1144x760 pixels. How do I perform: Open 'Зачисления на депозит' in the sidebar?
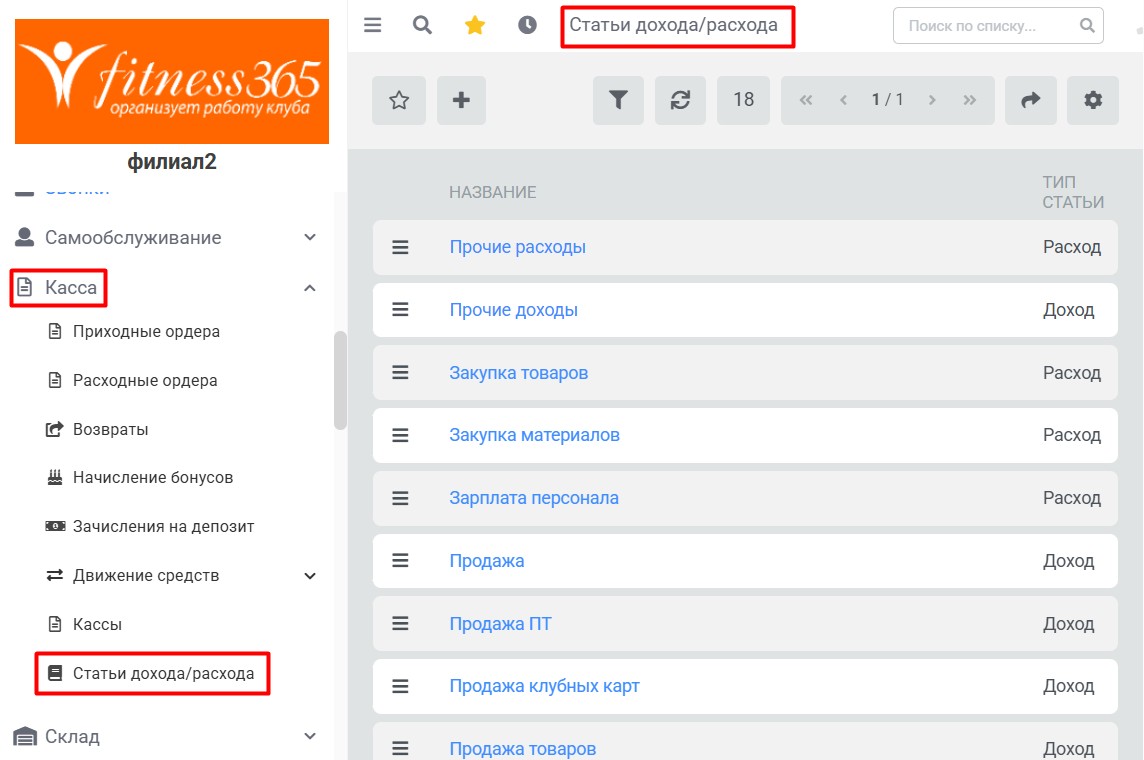click(x=163, y=526)
